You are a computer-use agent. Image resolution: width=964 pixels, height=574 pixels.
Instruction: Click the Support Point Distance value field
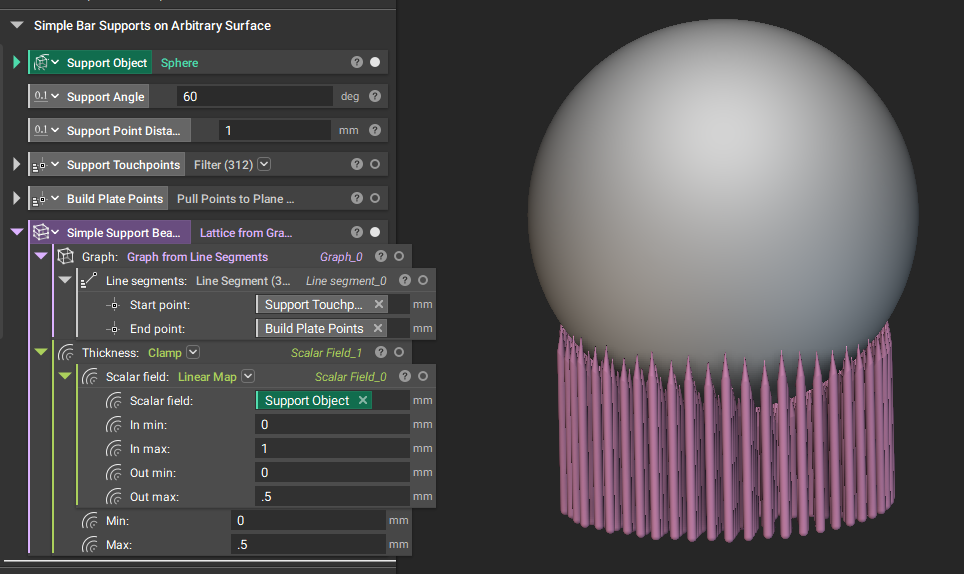275,130
